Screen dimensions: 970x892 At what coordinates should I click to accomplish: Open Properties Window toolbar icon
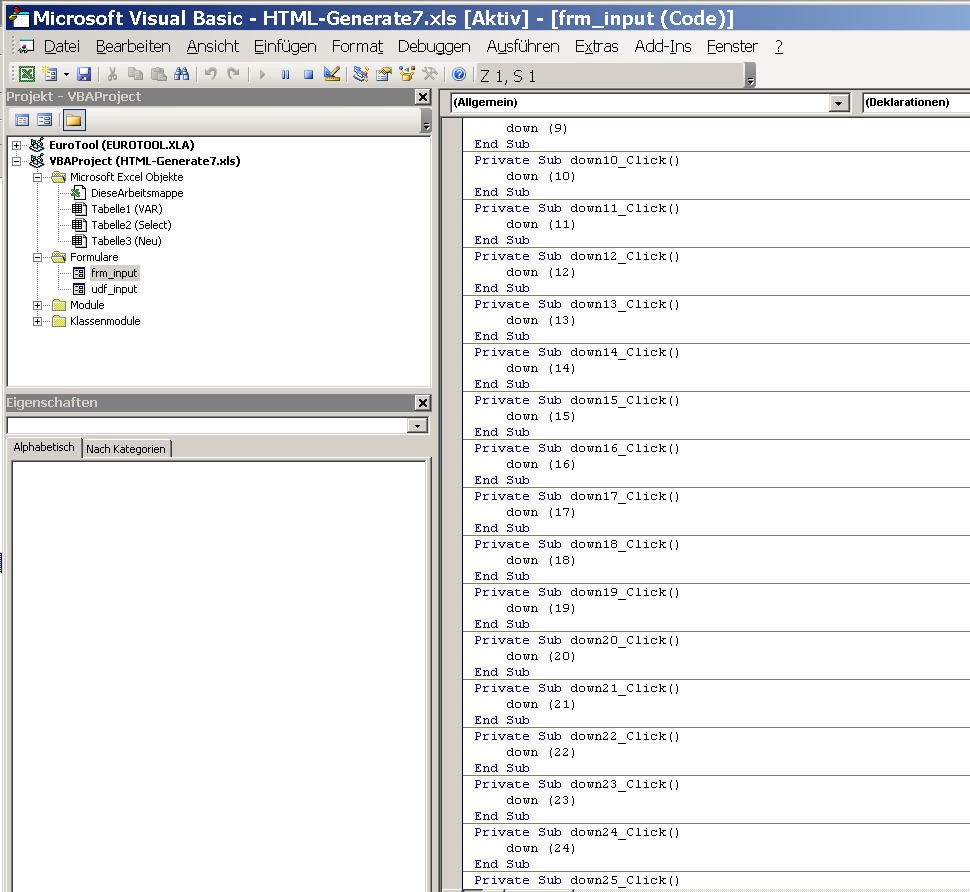pos(384,75)
